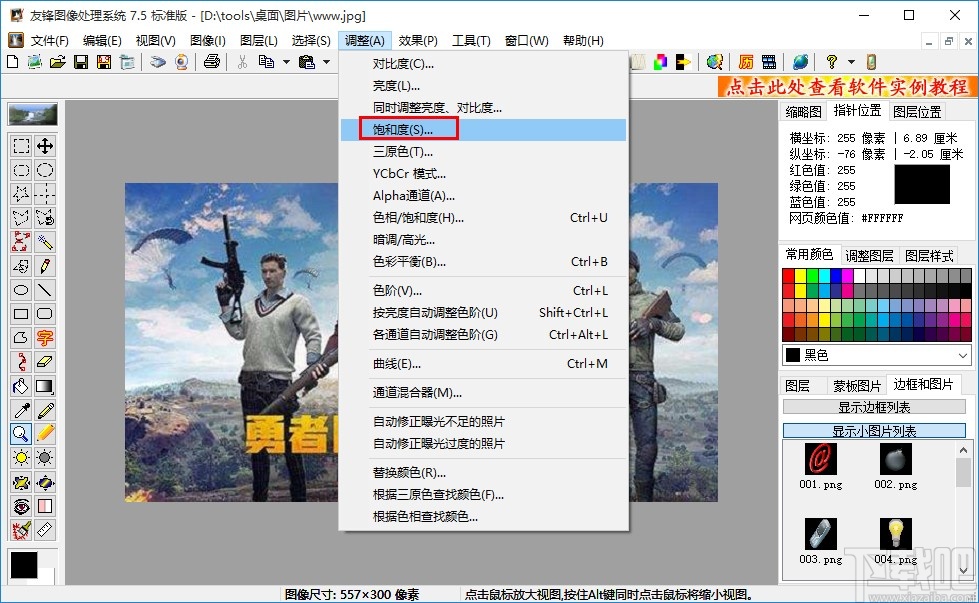Screen dimensions: 979x603
Task: Click the film strip toolbar icon
Action: pos(769,62)
